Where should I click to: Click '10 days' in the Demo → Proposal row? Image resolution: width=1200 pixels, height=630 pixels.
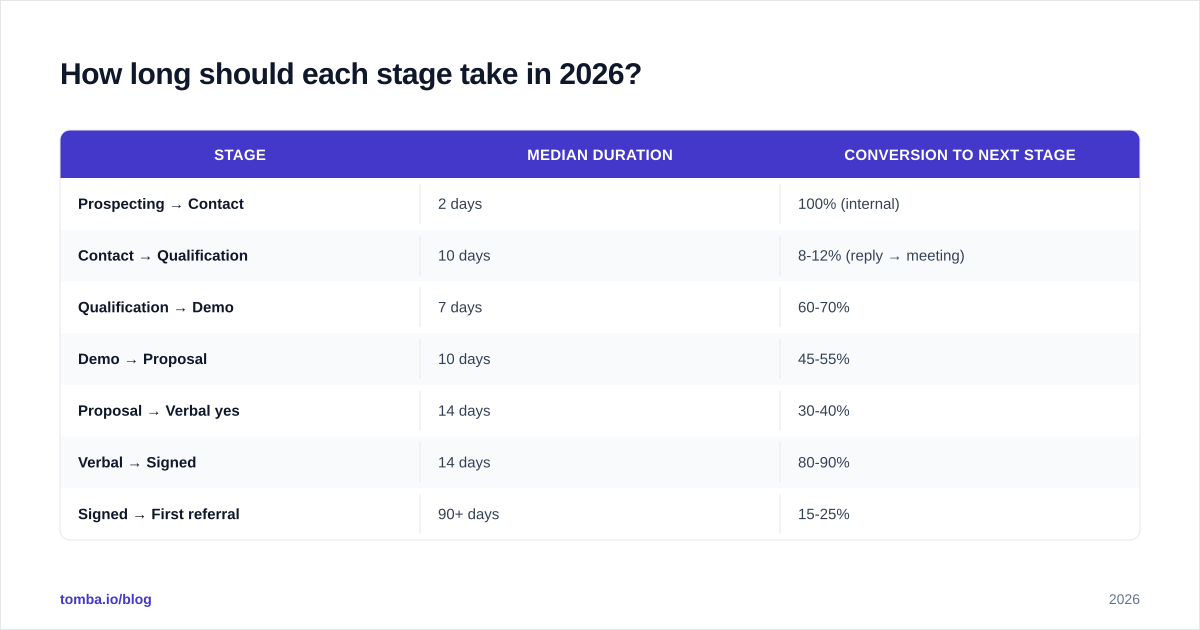[x=600, y=359]
